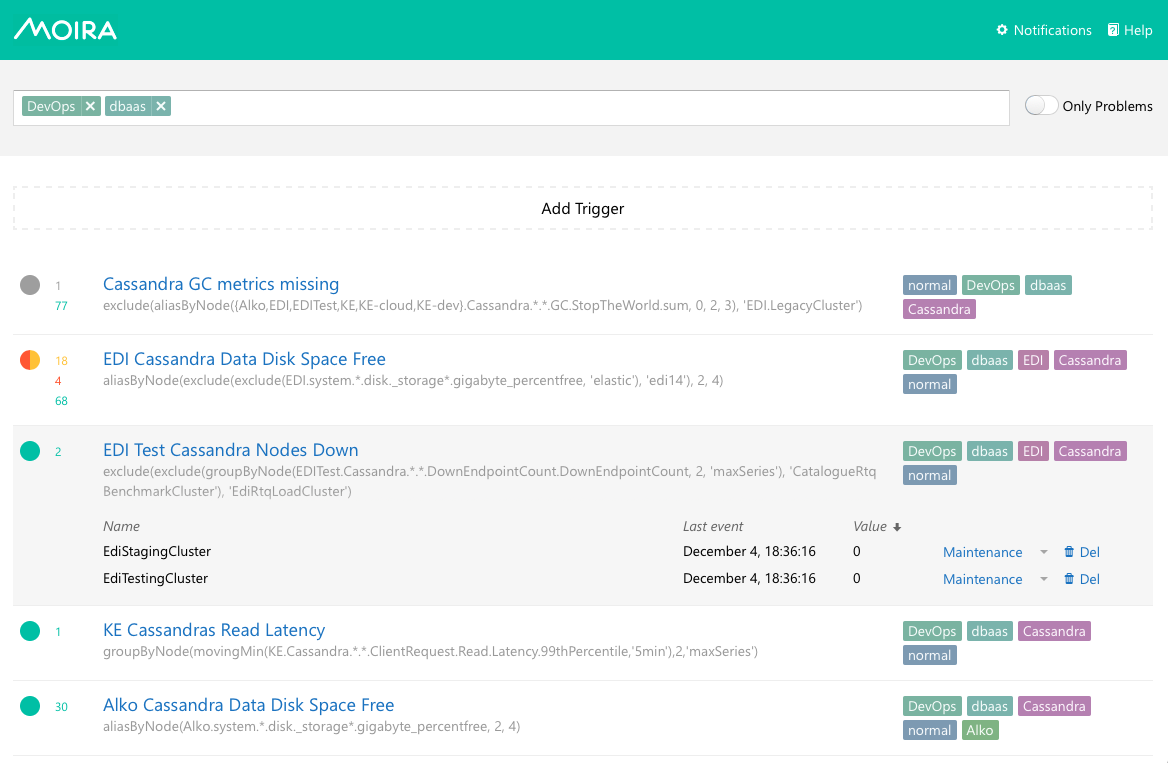Open KE Cassandras Read Latency trigger
1168x763 pixels.
[214, 630]
